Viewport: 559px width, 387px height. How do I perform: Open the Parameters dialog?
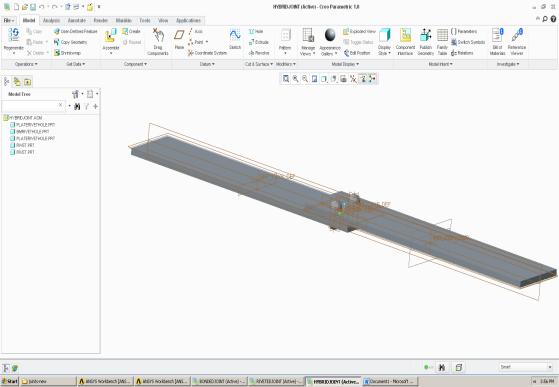(x=464, y=31)
